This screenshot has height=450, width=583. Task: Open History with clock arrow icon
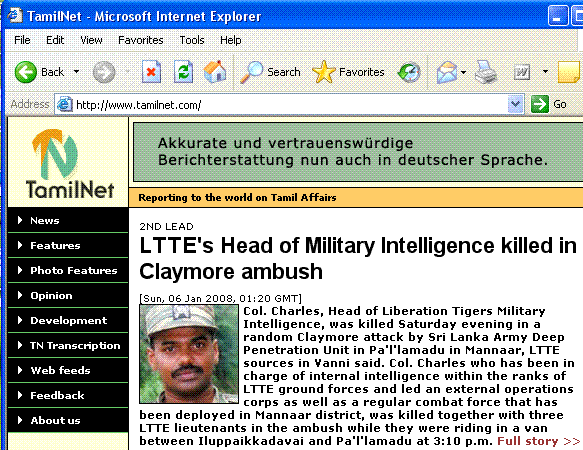[x=409, y=72]
